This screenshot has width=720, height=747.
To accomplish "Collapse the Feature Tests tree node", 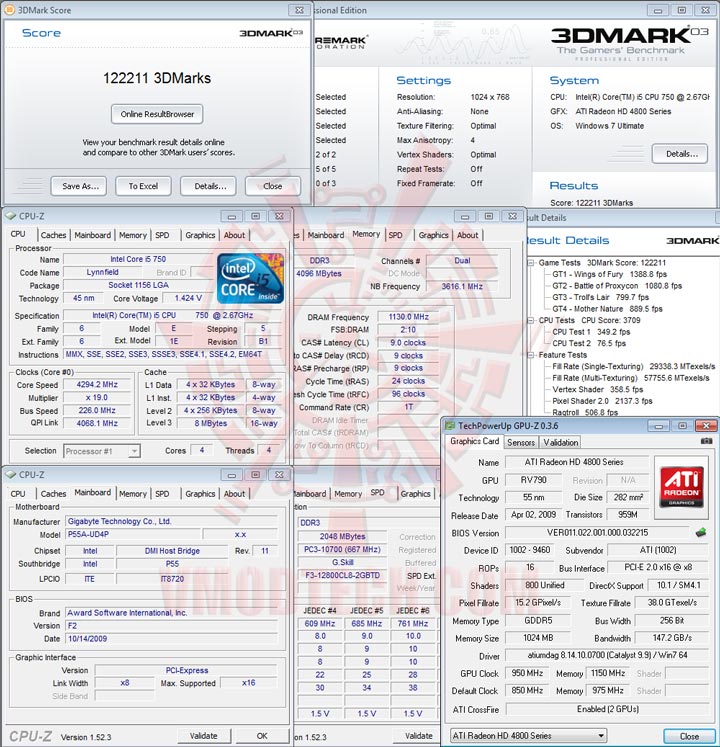I will coord(531,355).
